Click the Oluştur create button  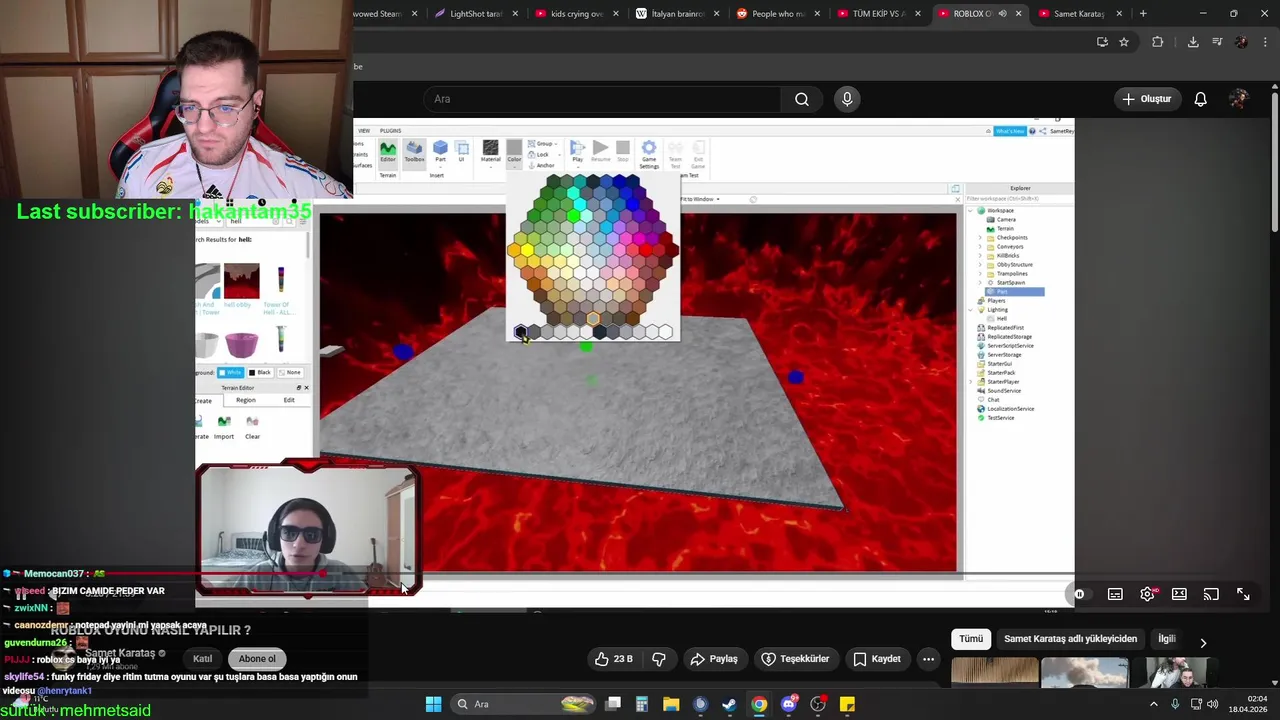[x=1146, y=99]
